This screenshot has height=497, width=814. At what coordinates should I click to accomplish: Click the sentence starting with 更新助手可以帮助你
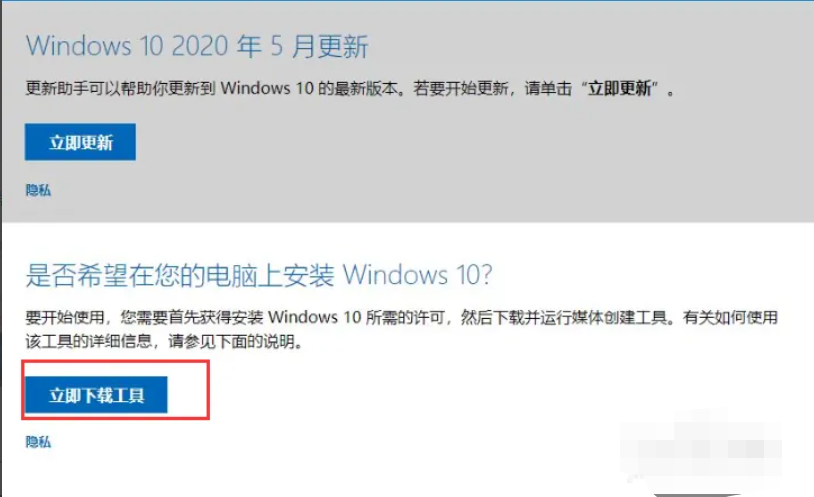[x=350, y=88]
